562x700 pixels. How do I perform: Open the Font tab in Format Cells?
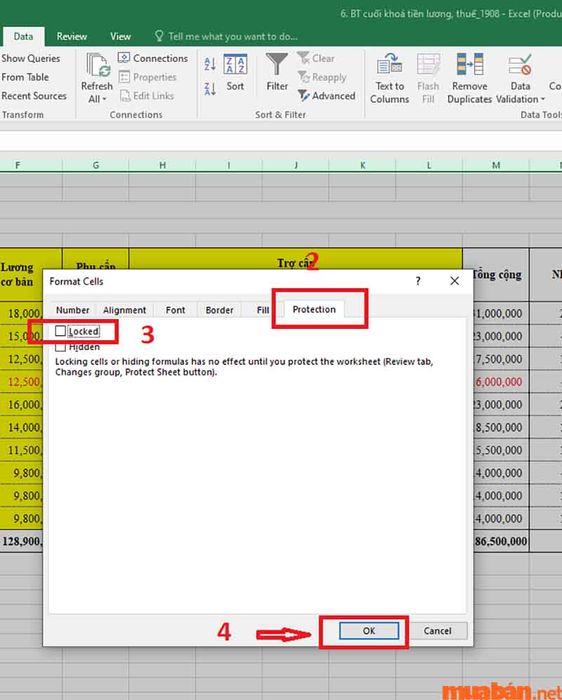tap(175, 310)
